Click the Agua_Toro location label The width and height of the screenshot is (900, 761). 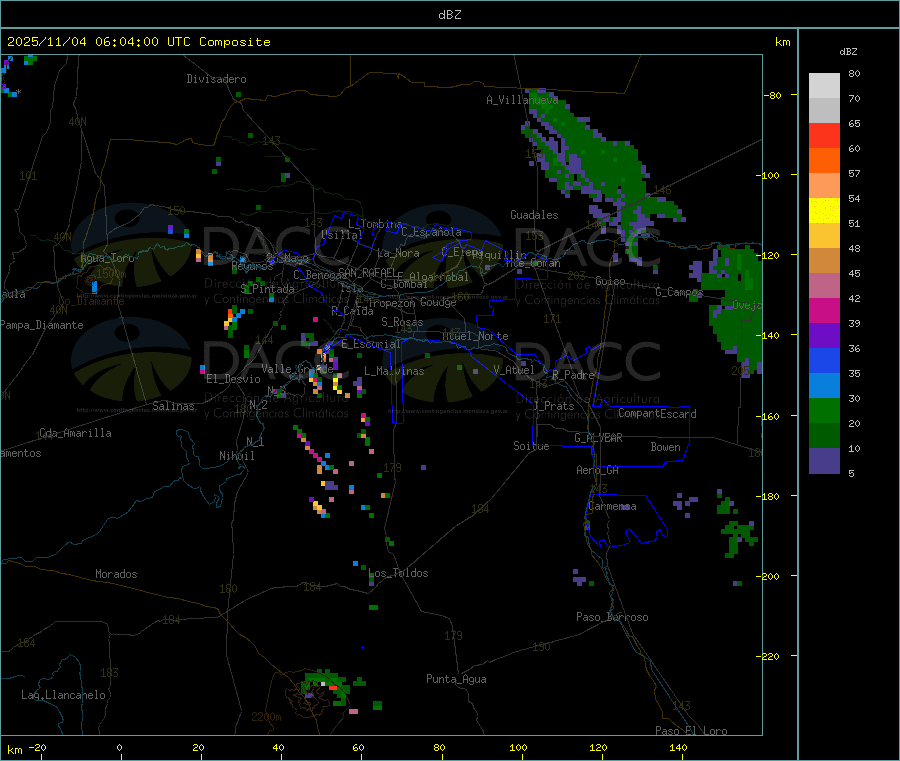tap(107, 258)
